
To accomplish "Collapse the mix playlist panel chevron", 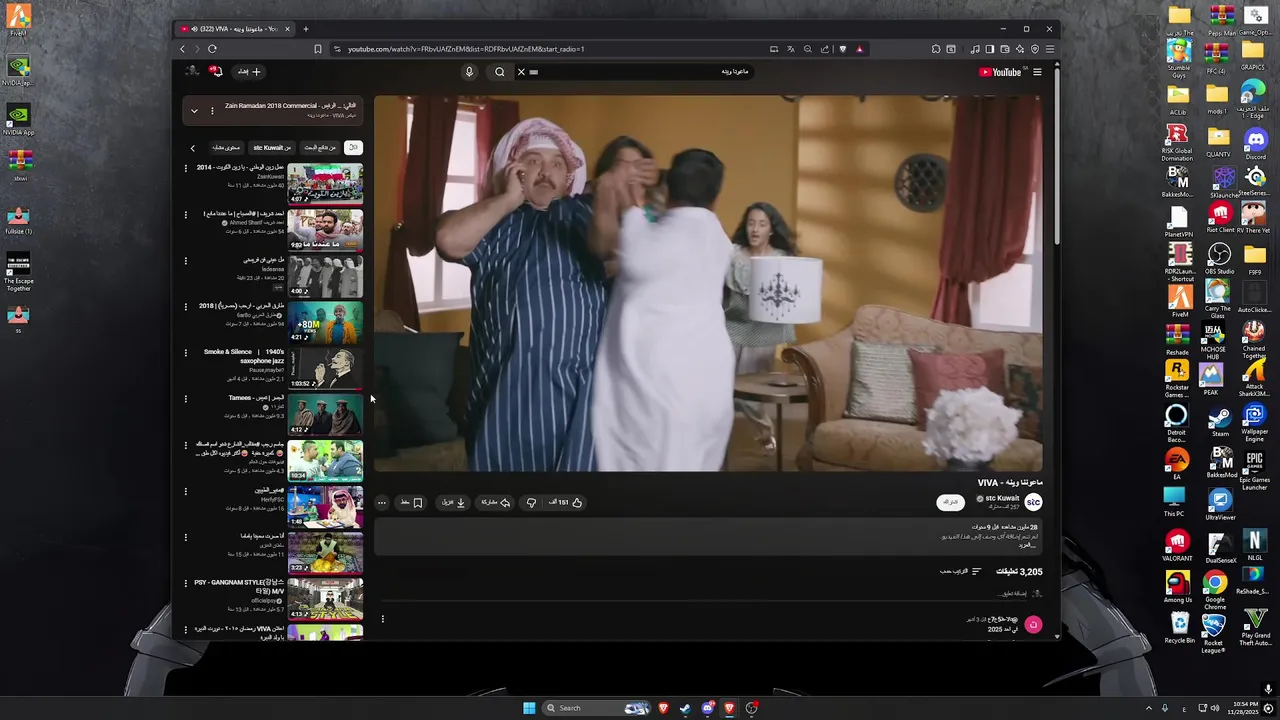I will pyautogui.click(x=194, y=111).
